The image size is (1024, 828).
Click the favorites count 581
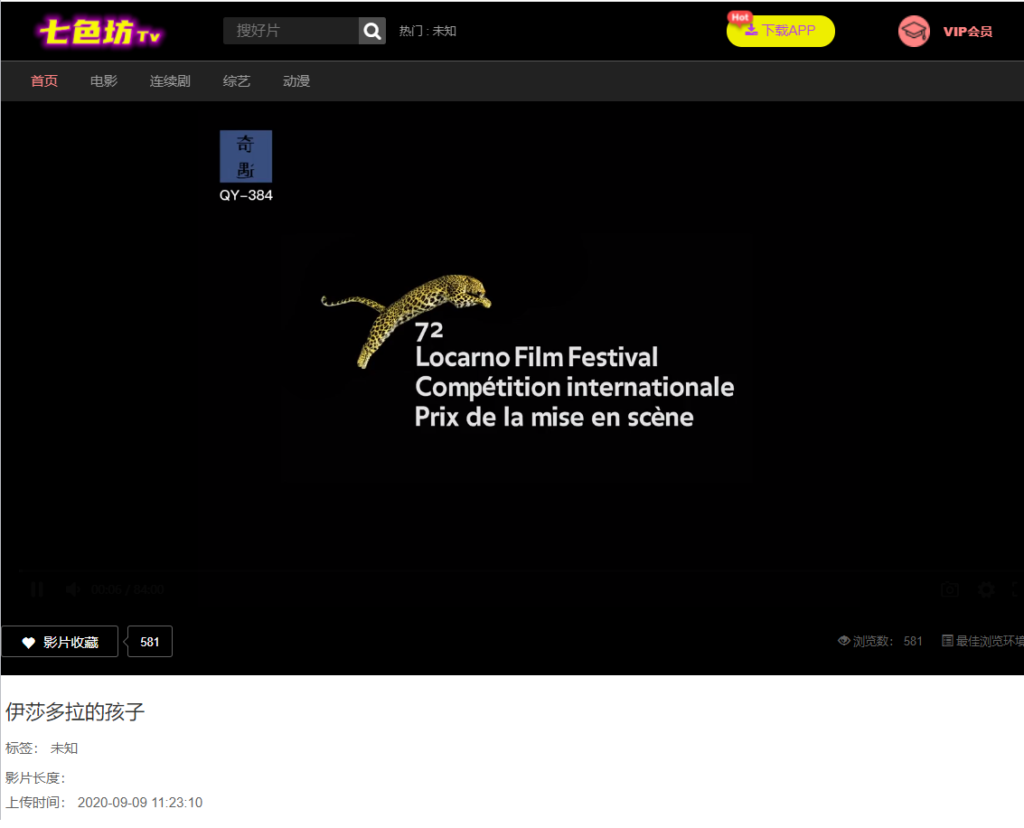(150, 642)
